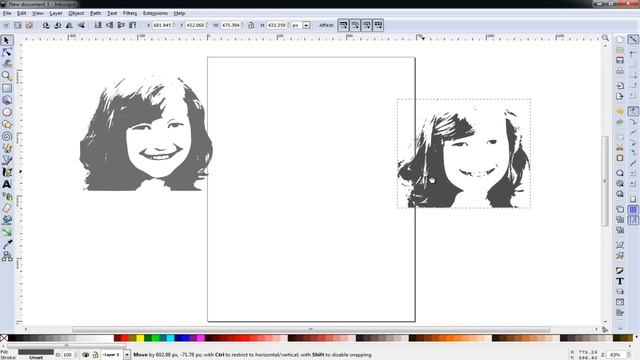Click Rotate selection 90° counter-clockwise

click(46, 25)
